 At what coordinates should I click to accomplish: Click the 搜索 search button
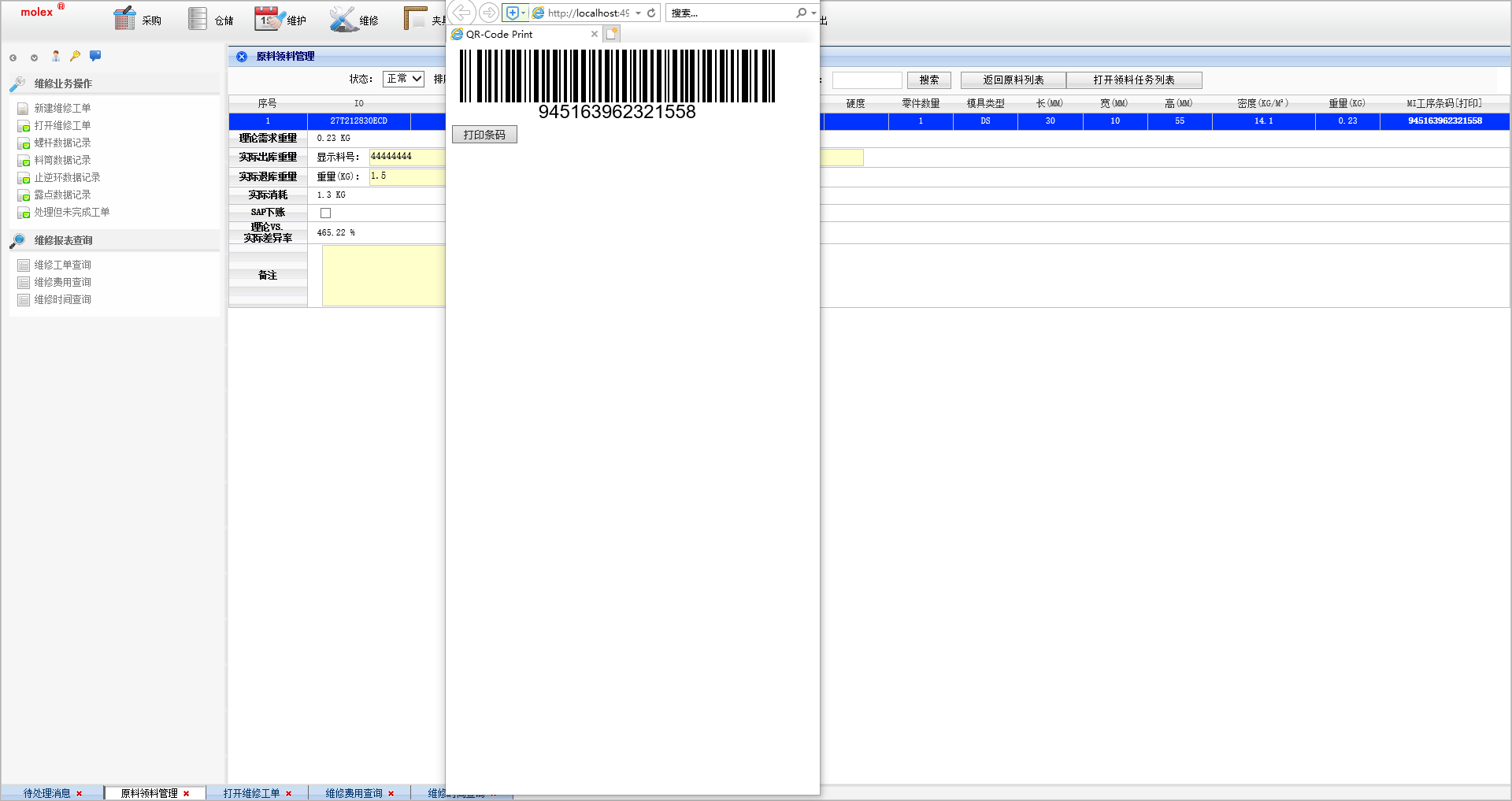click(x=929, y=80)
